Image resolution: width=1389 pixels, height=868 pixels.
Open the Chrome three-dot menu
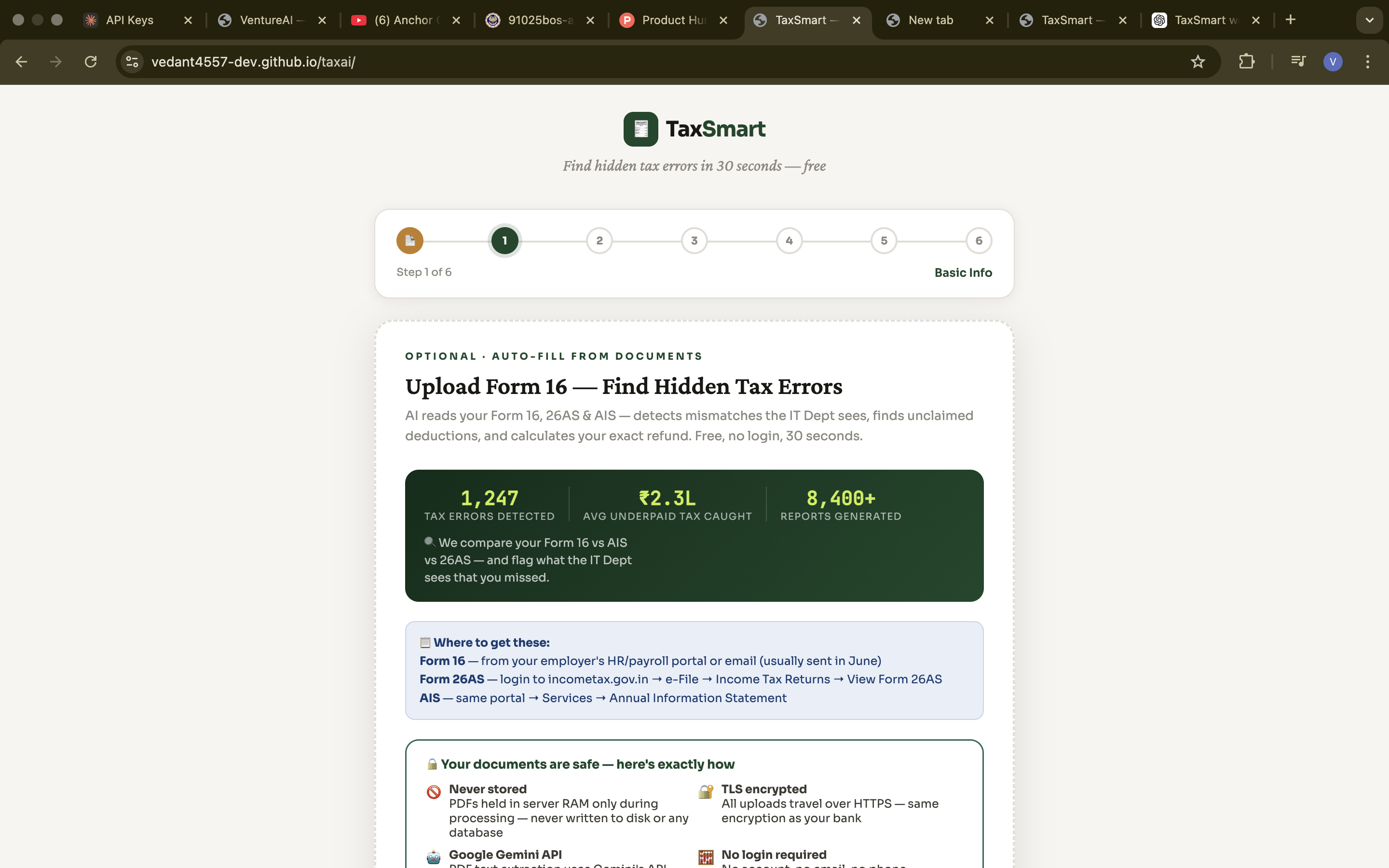pos(1368,61)
